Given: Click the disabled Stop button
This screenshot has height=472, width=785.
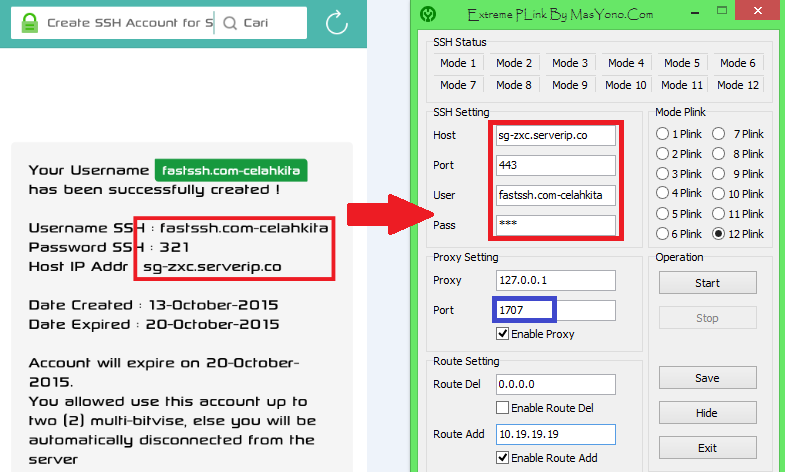Looking at the screenshot, I should pyautogui.click(x=707, y=318).
